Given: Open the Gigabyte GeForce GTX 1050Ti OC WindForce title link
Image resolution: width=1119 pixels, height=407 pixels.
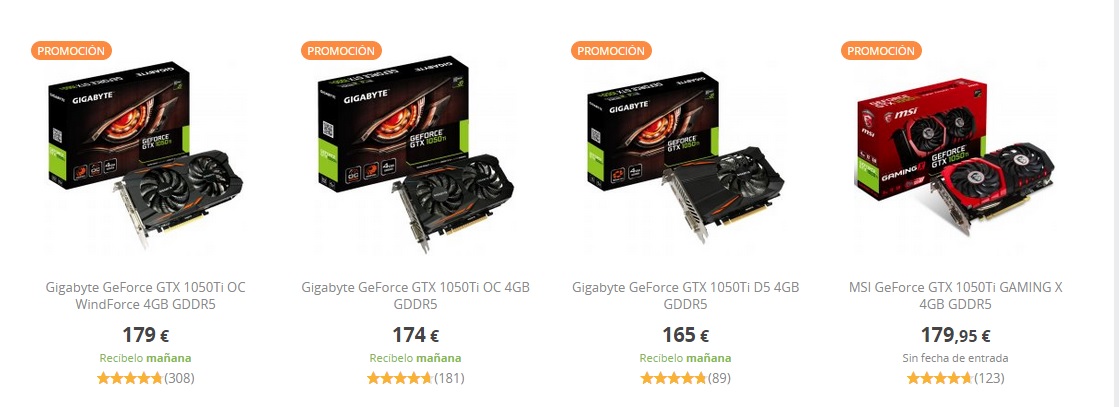Looking at the screenshot, I should tap(146, 296).
